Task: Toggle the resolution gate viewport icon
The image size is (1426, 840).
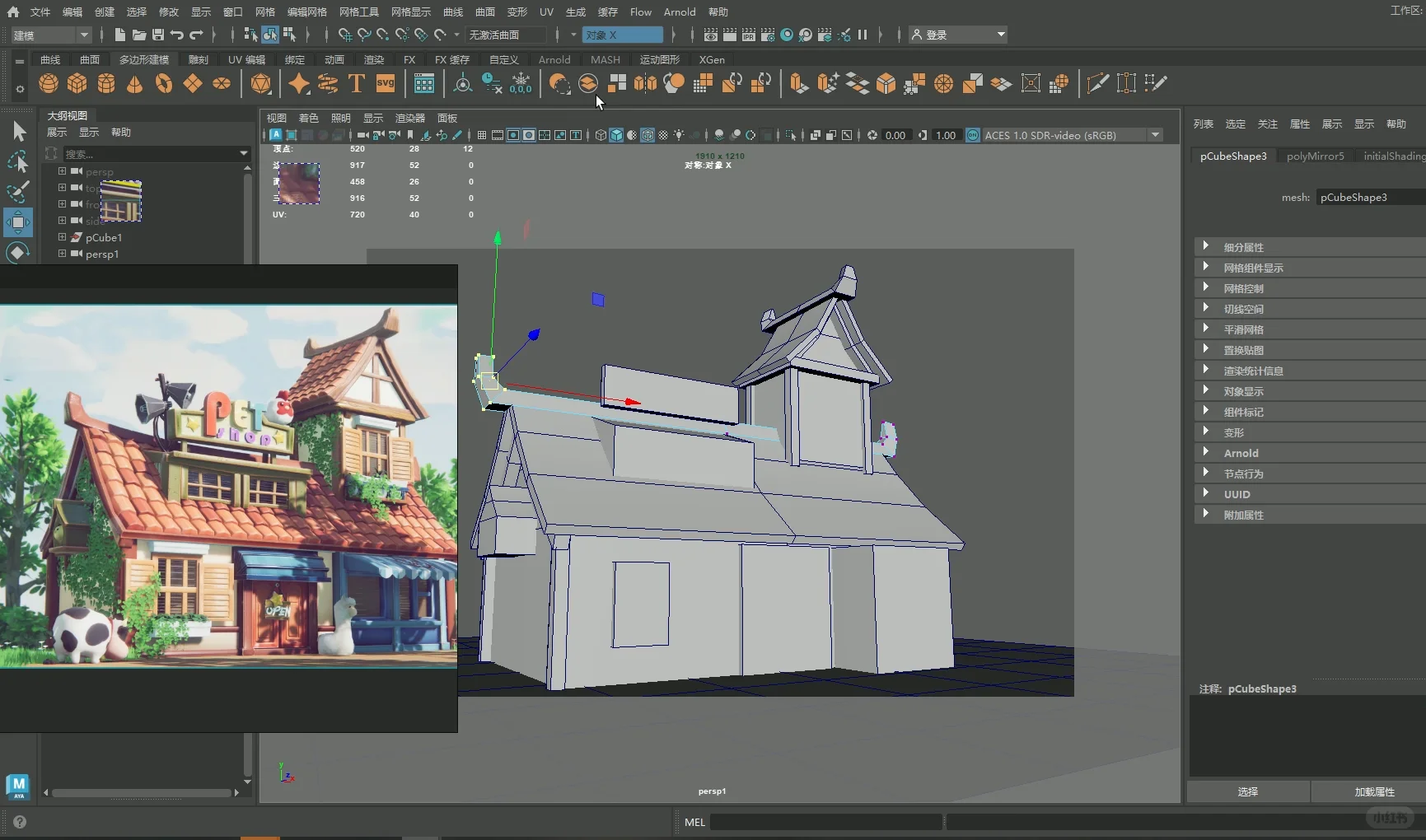Action: coord(513,135)
